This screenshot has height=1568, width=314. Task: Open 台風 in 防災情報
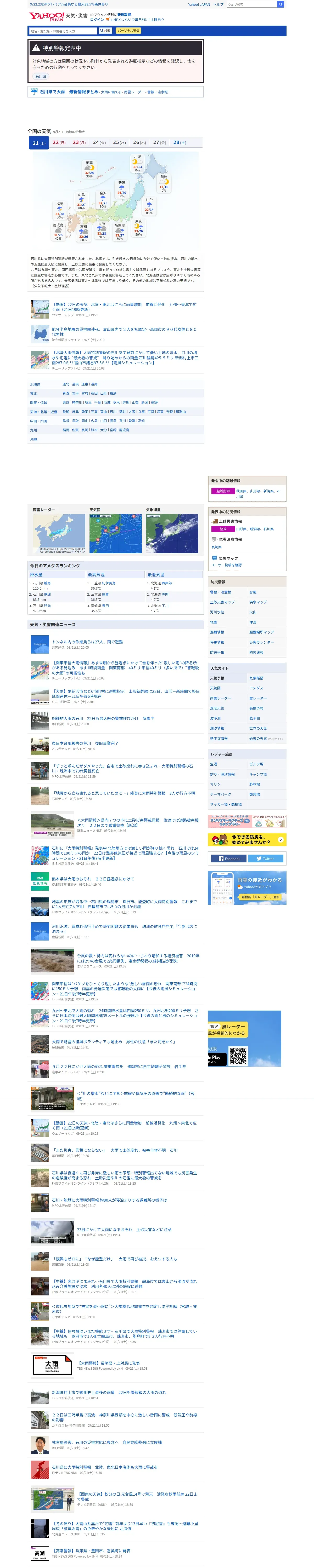[x=253, y=592]
